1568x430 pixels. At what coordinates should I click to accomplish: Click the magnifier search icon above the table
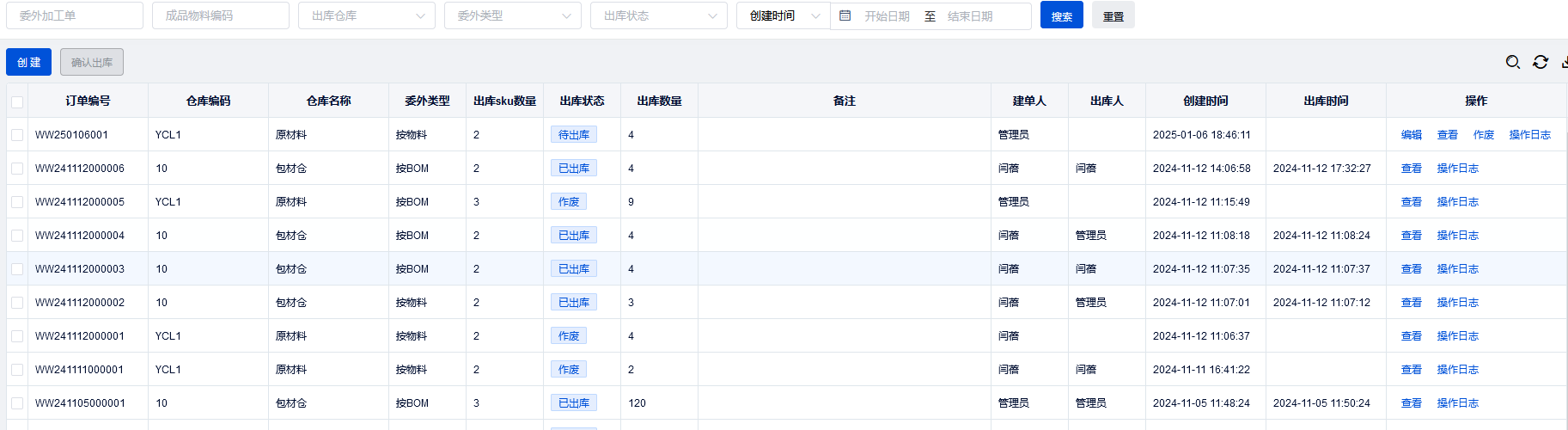pyautogui.click(x=1513, y=62)
